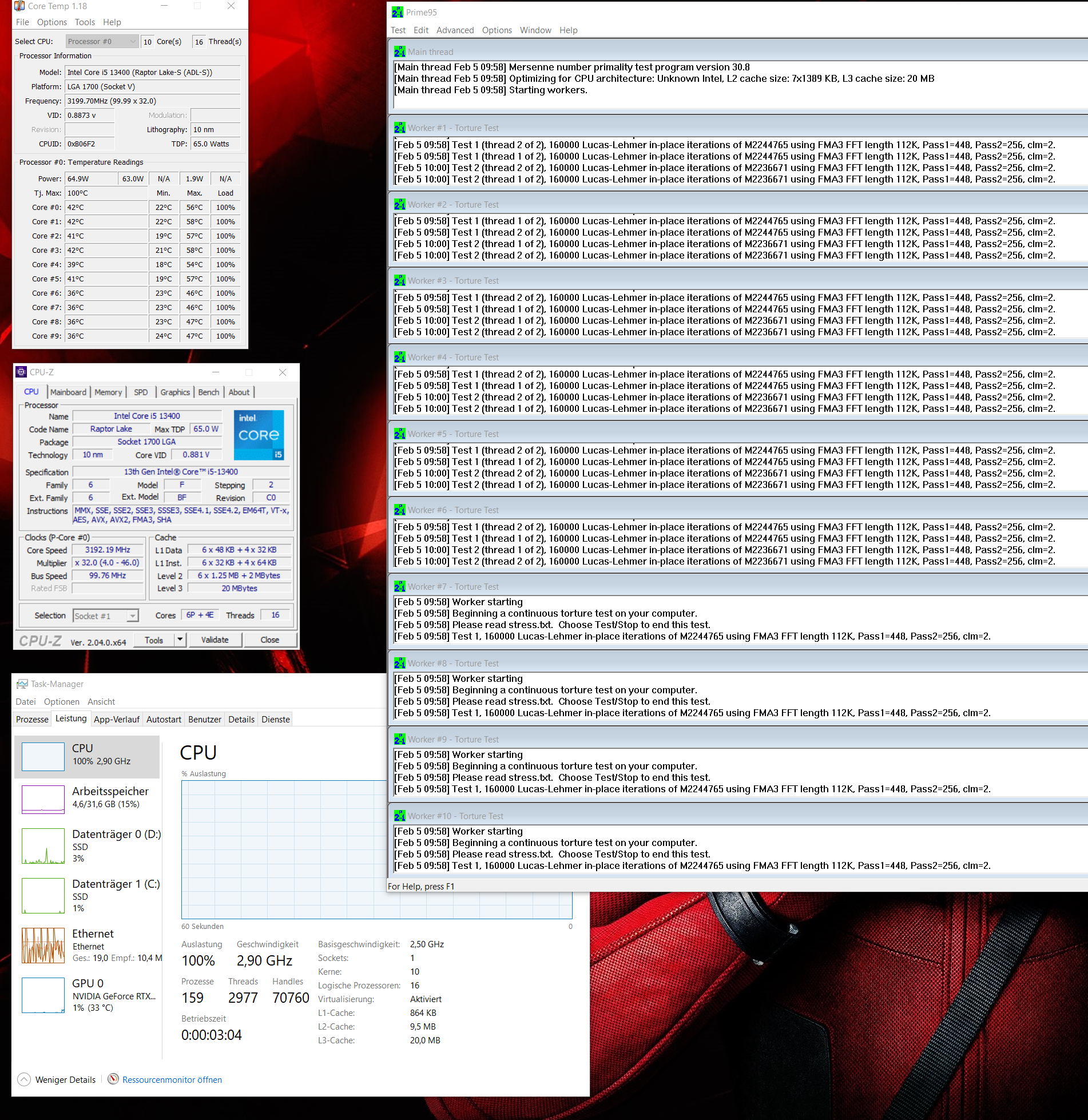Screen dimensions: 1088x1120
Task: Click the Worker #10 Torture Test window icon
Action: 399,816
